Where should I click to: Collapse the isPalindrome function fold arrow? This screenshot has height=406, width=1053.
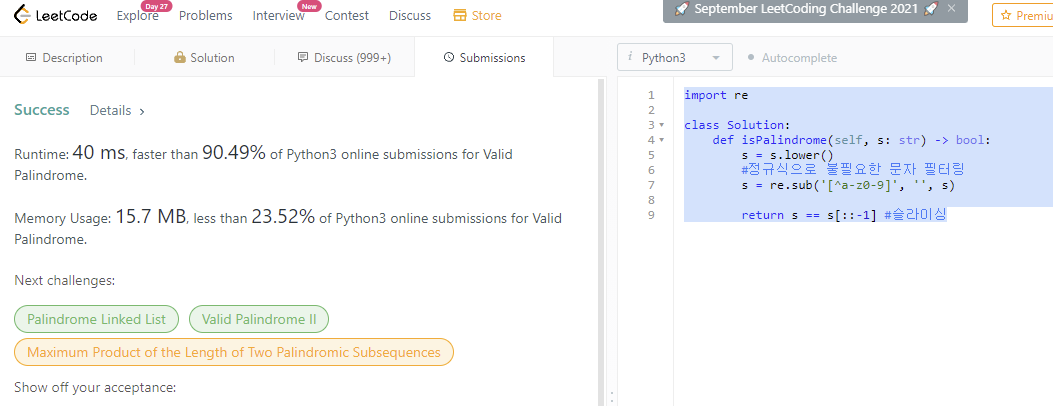click(662, 140)
